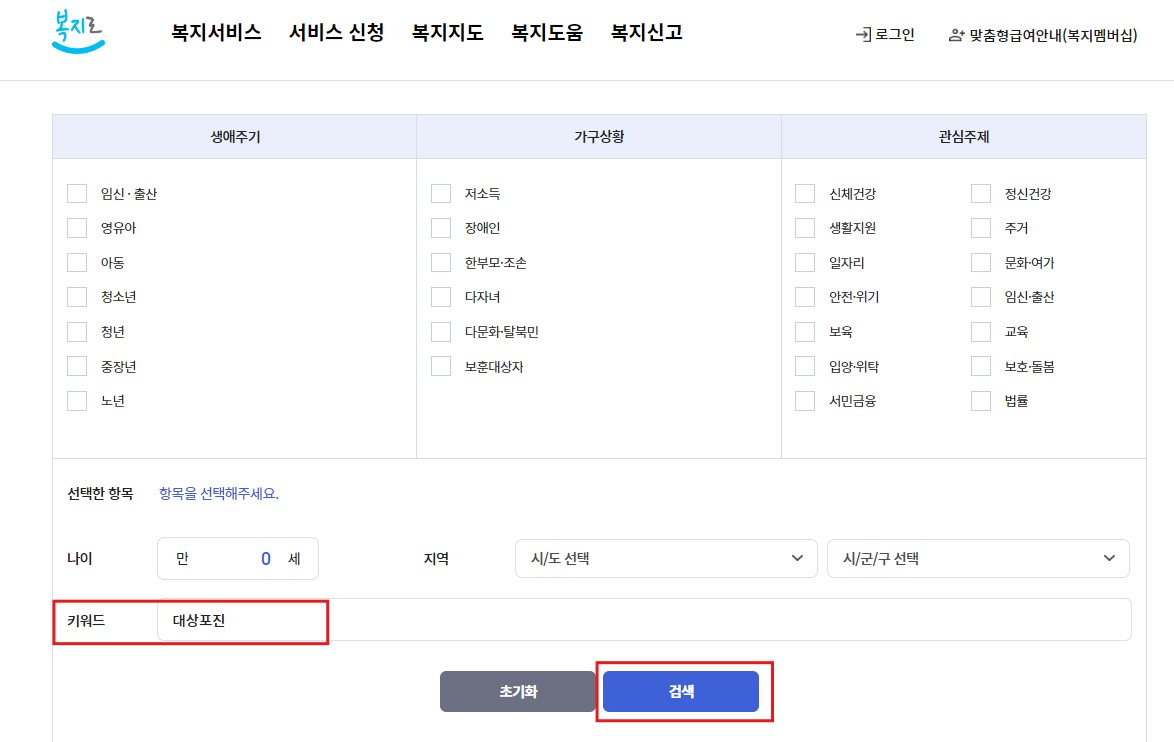Expand the 시/군/구 선택 dropdown

pyautogui.click(x=979, y=559)
